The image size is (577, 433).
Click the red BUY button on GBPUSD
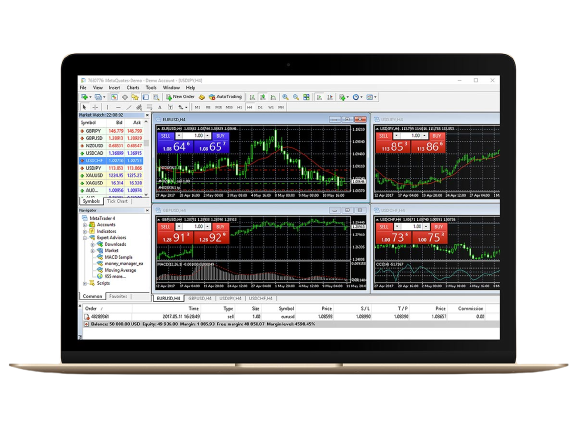tap(220, 227)
